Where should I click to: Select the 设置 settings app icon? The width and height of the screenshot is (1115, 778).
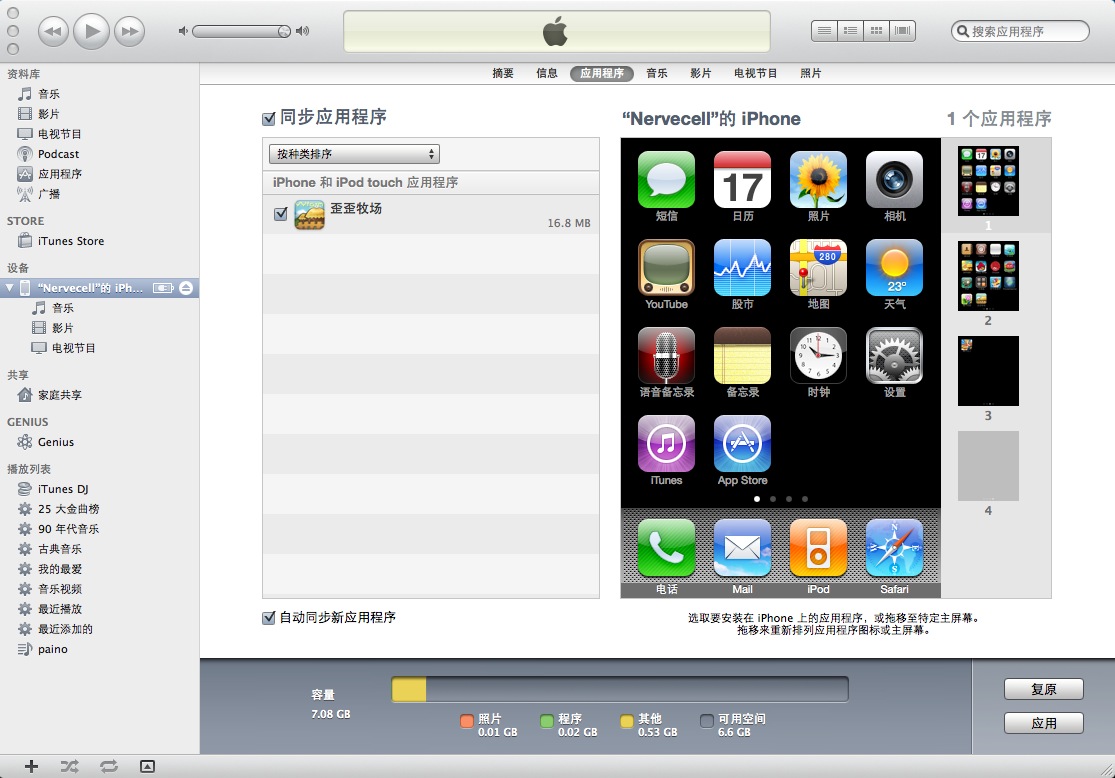[x=895, y=356]
